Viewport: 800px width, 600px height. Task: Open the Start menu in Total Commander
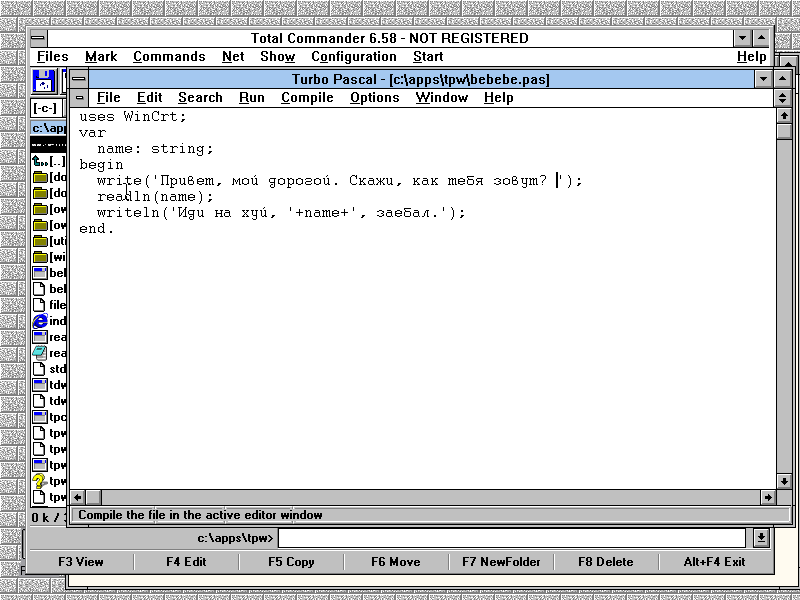[428, 57]
